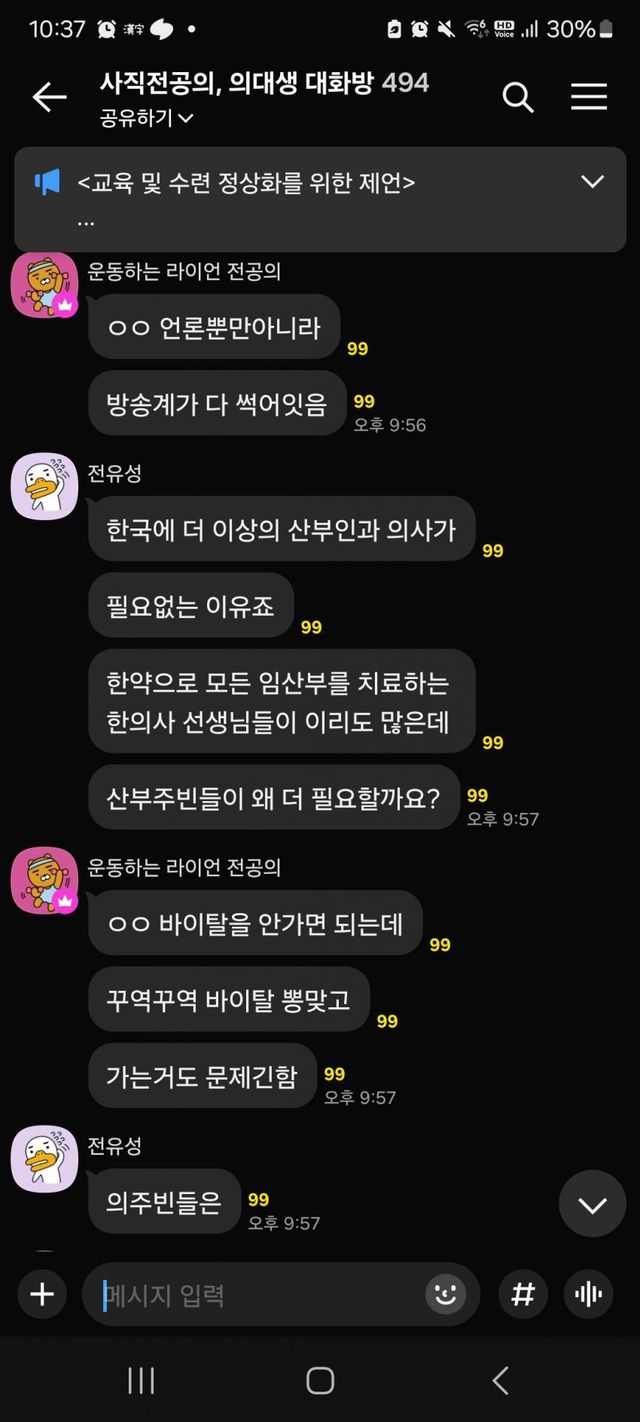640x1422 pixels.
Task: Open chat search with magnifier icon
Action: (x=518, y=97)
